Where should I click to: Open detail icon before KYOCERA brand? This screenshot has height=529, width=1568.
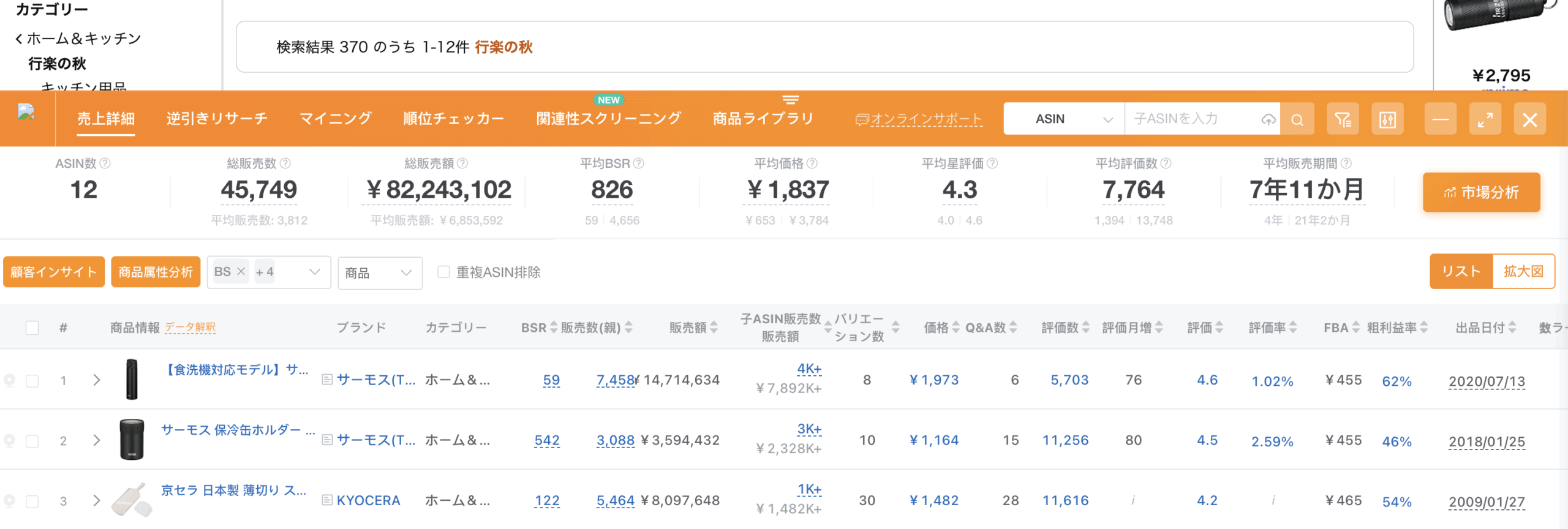(327, 501)
